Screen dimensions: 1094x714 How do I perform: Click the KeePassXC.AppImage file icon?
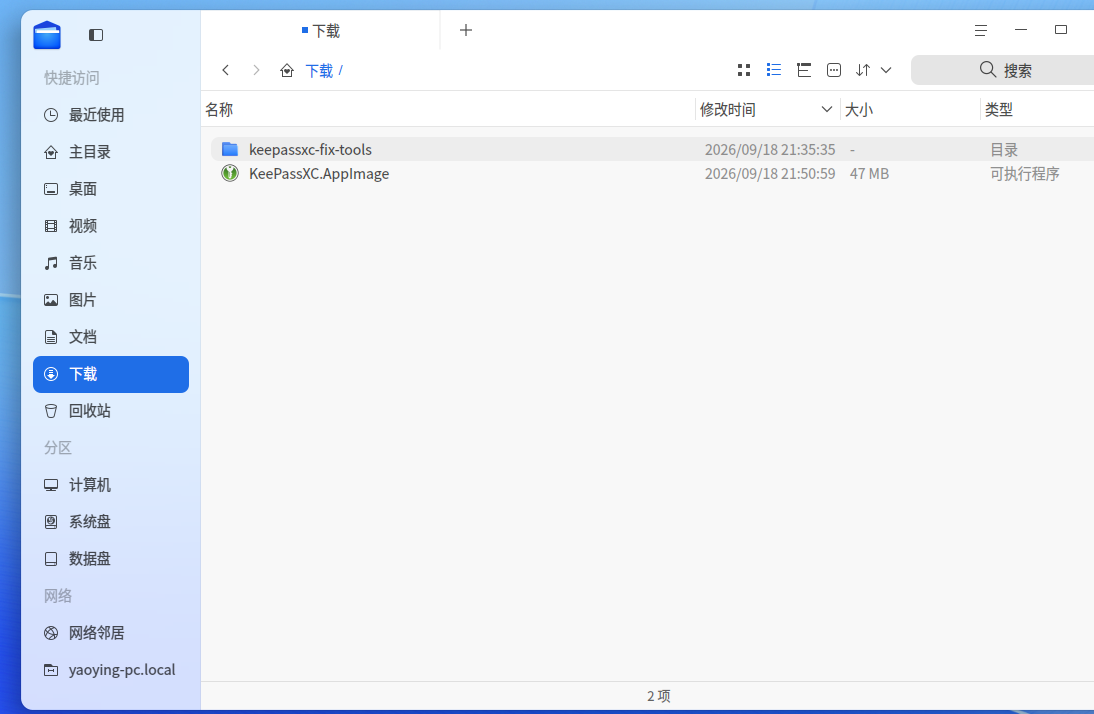pos(230,173)
